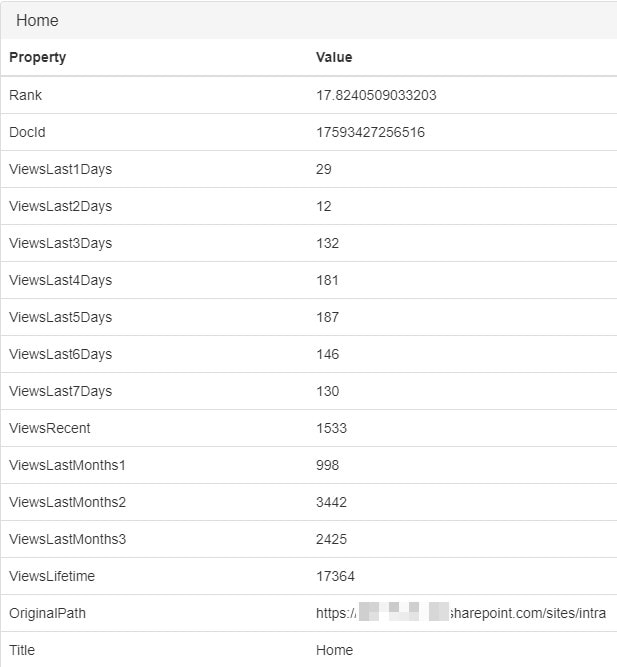This screenshot has height=667, width=617.
Task: Click the ViewsRecent value 1533
Action: 331,428
